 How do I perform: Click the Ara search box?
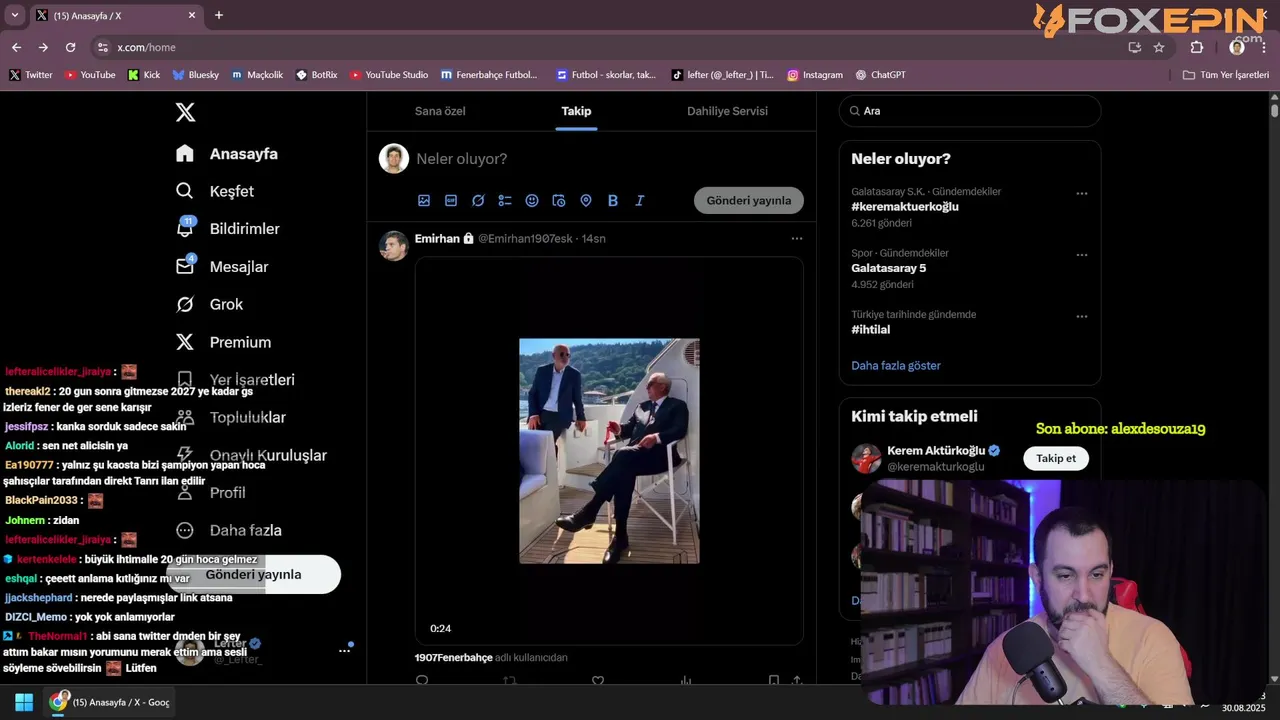click(x=970, y=111)
